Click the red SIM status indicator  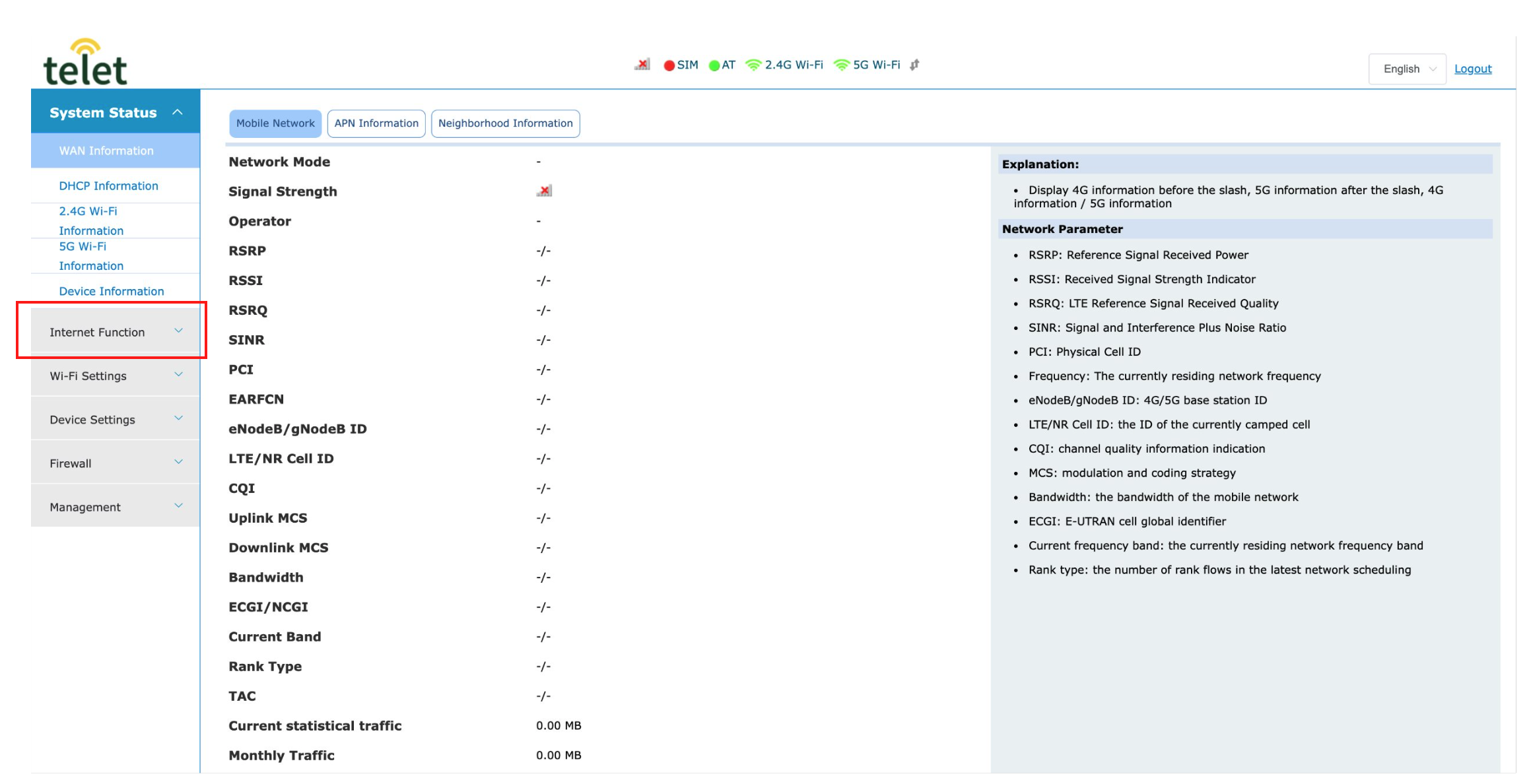[669, 65]
